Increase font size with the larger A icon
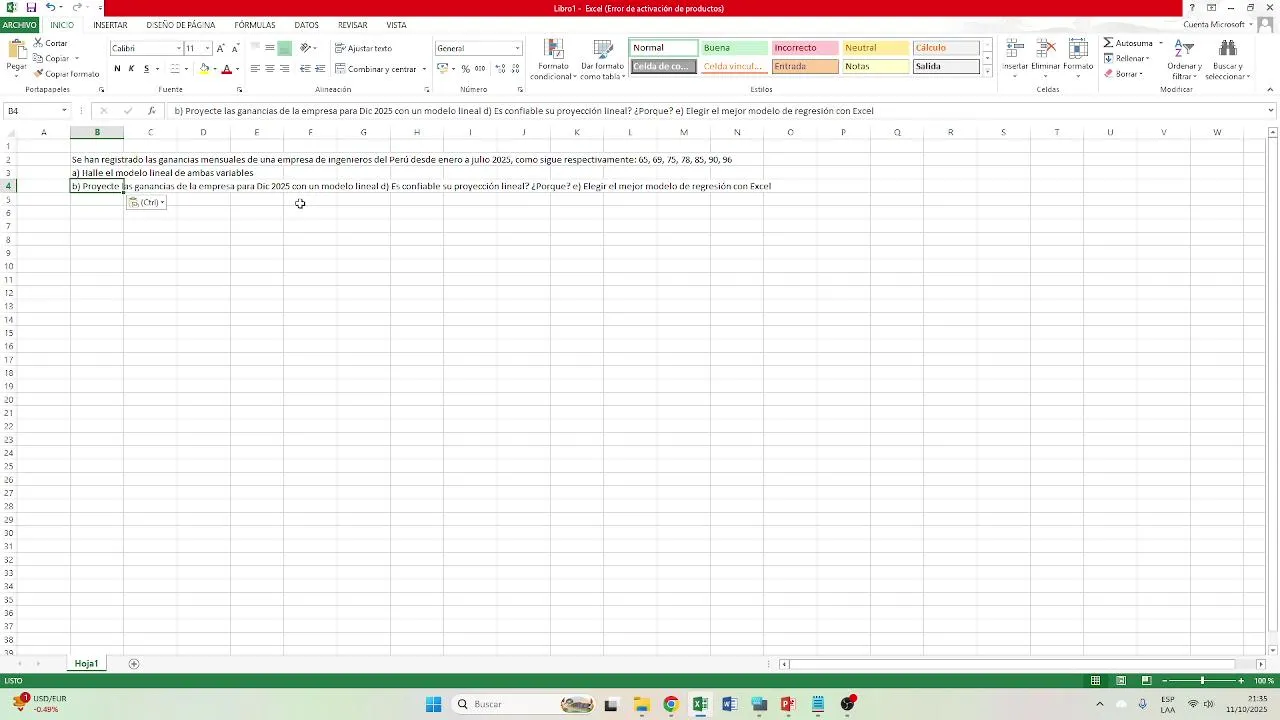 221,48
